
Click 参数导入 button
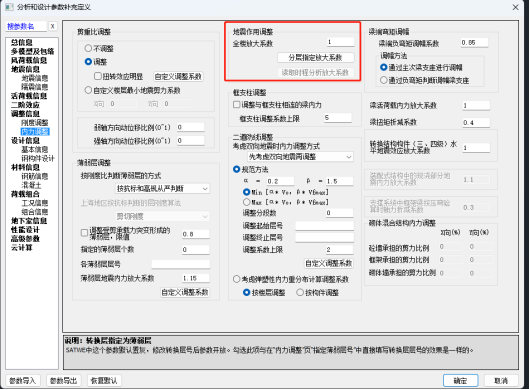click(23, 381)
